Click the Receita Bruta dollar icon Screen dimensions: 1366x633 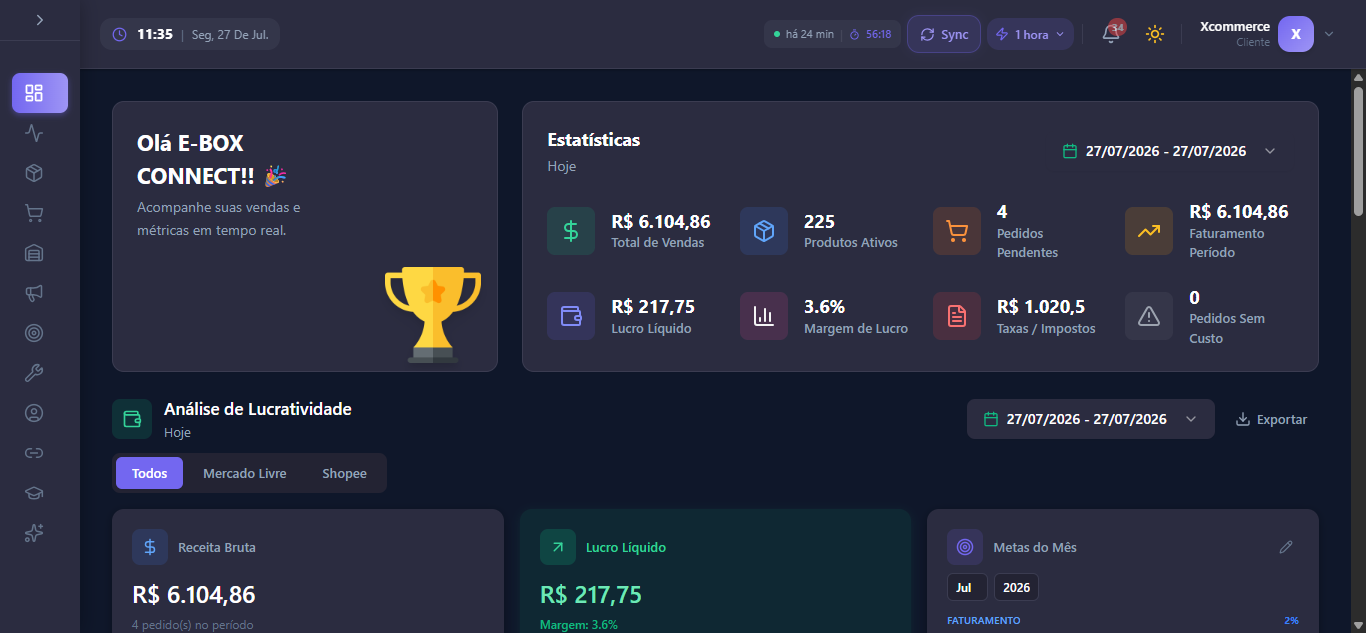150,547
